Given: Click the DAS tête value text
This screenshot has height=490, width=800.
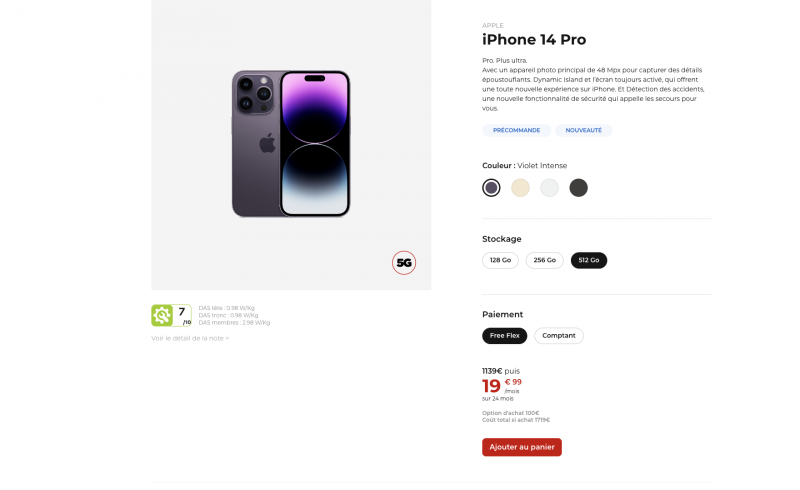Looking at the screenshot, I should pos(226,307).
